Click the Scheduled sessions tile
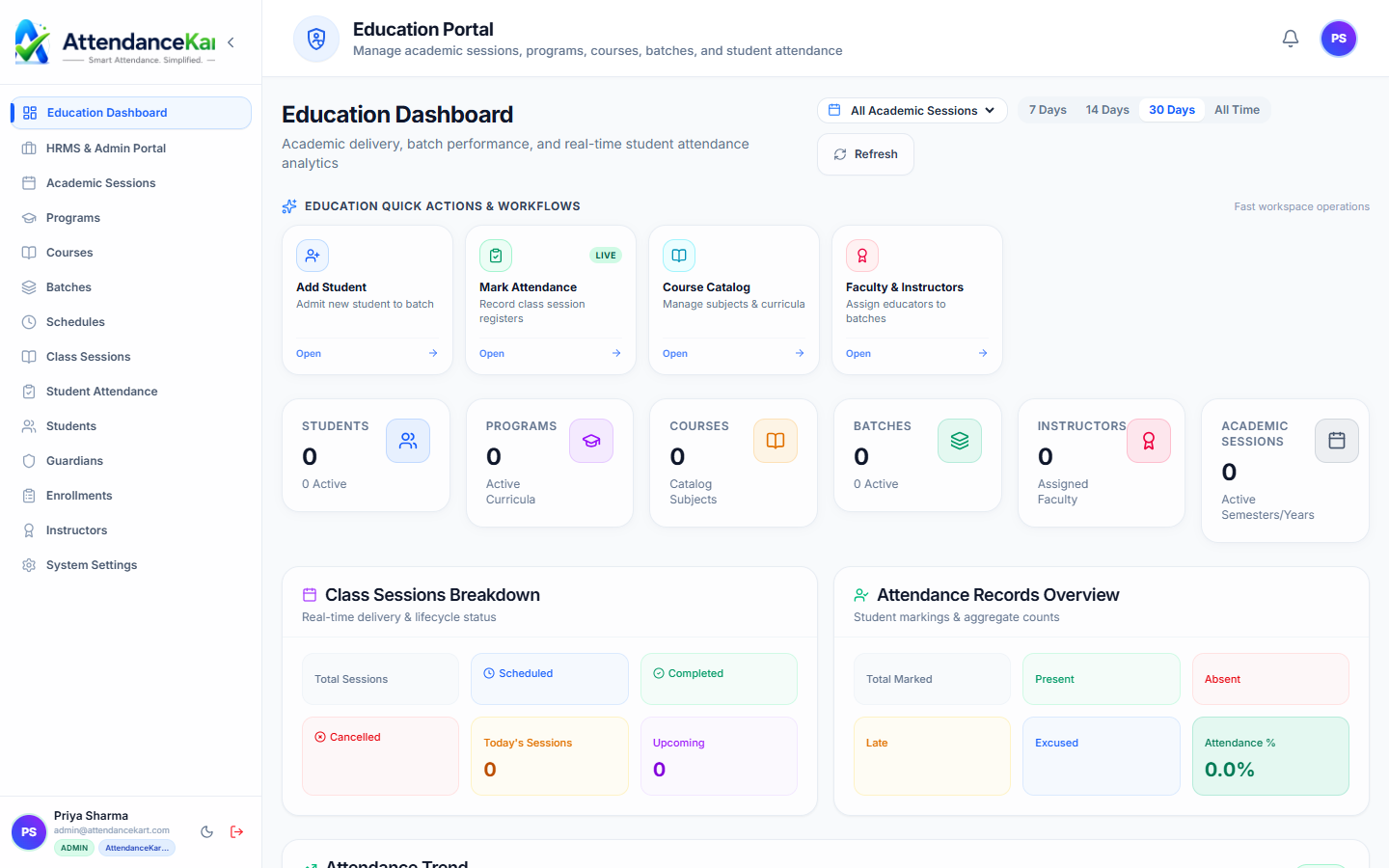Image resolution: width=1389 pixels, height=868 pixels. point(550,679)
